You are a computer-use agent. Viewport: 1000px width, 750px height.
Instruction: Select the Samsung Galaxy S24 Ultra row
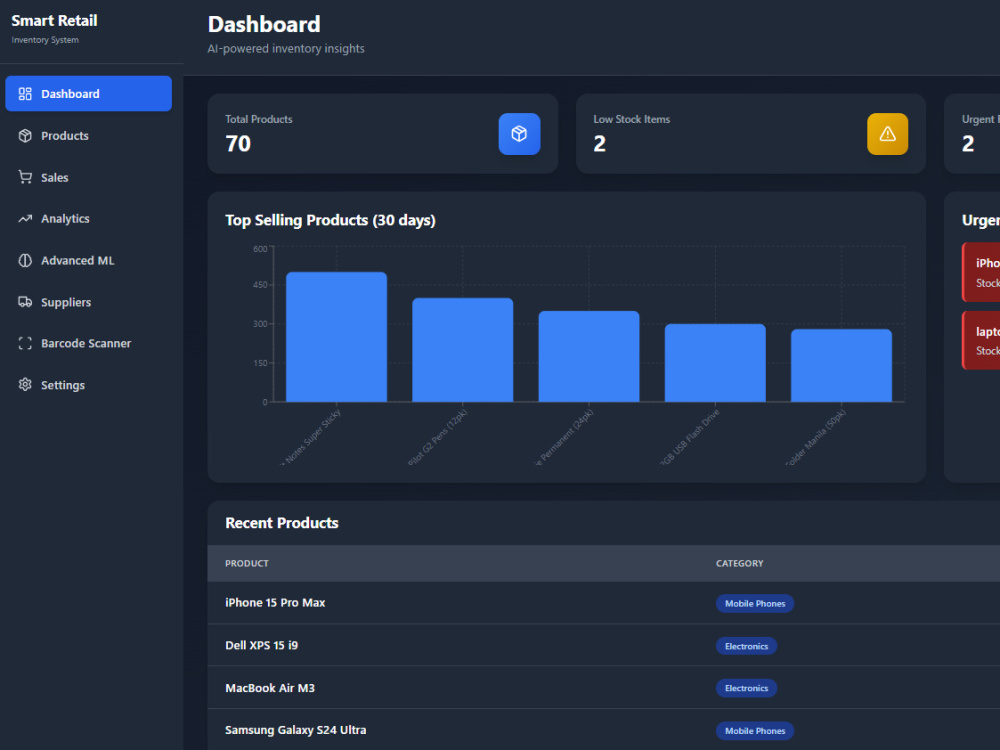[603, 730]
